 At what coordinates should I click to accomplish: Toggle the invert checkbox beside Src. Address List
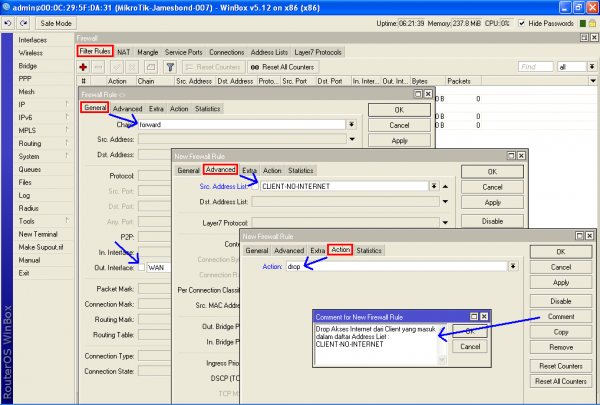click(255, 186)
